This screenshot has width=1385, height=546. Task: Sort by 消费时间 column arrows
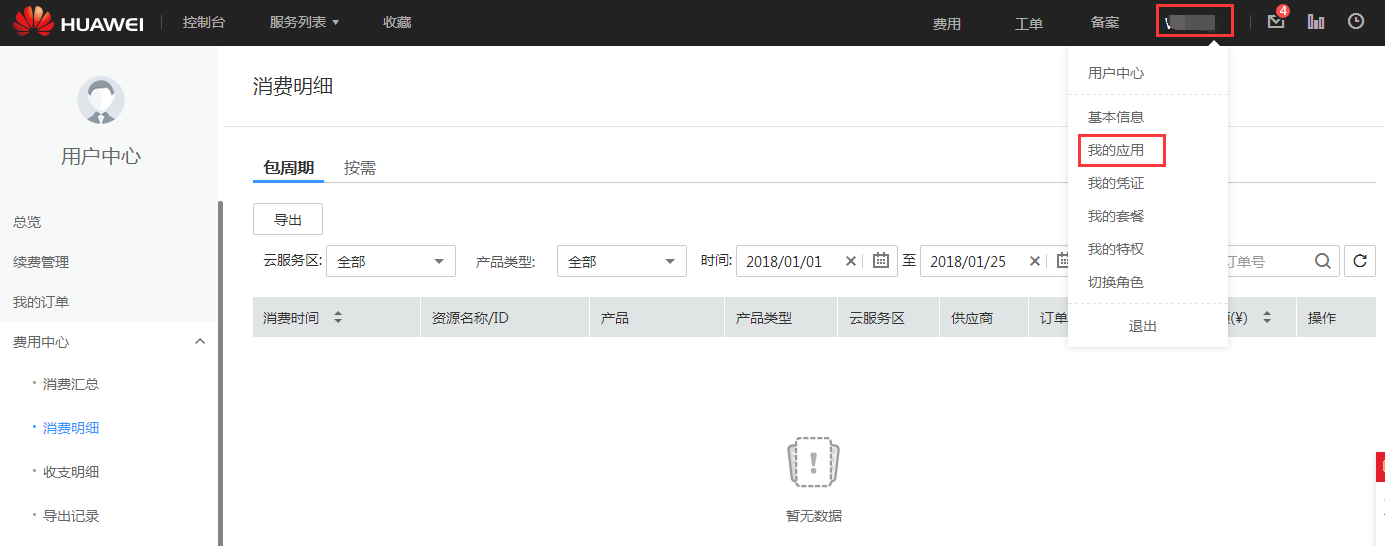[x=338, y=317]
